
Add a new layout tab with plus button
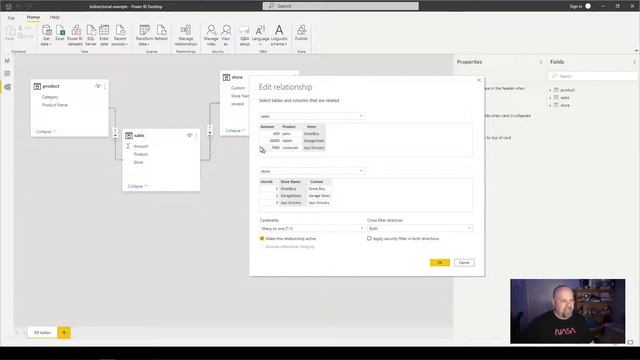coord(64,333)
